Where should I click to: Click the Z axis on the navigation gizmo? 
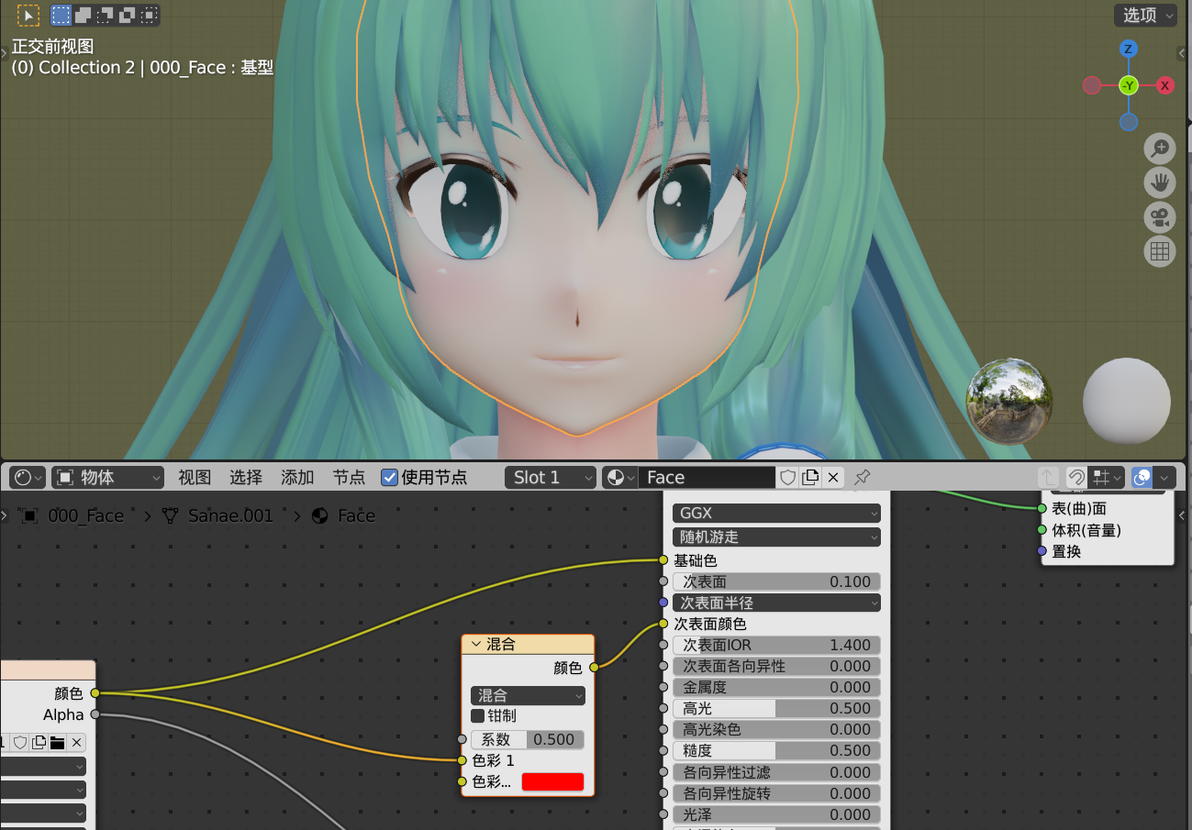[x=1128, y=49]
